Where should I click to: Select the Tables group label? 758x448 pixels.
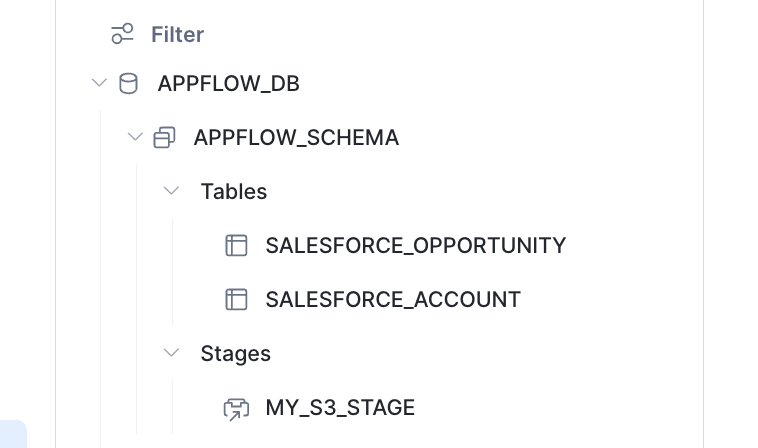tap(233, 191)
